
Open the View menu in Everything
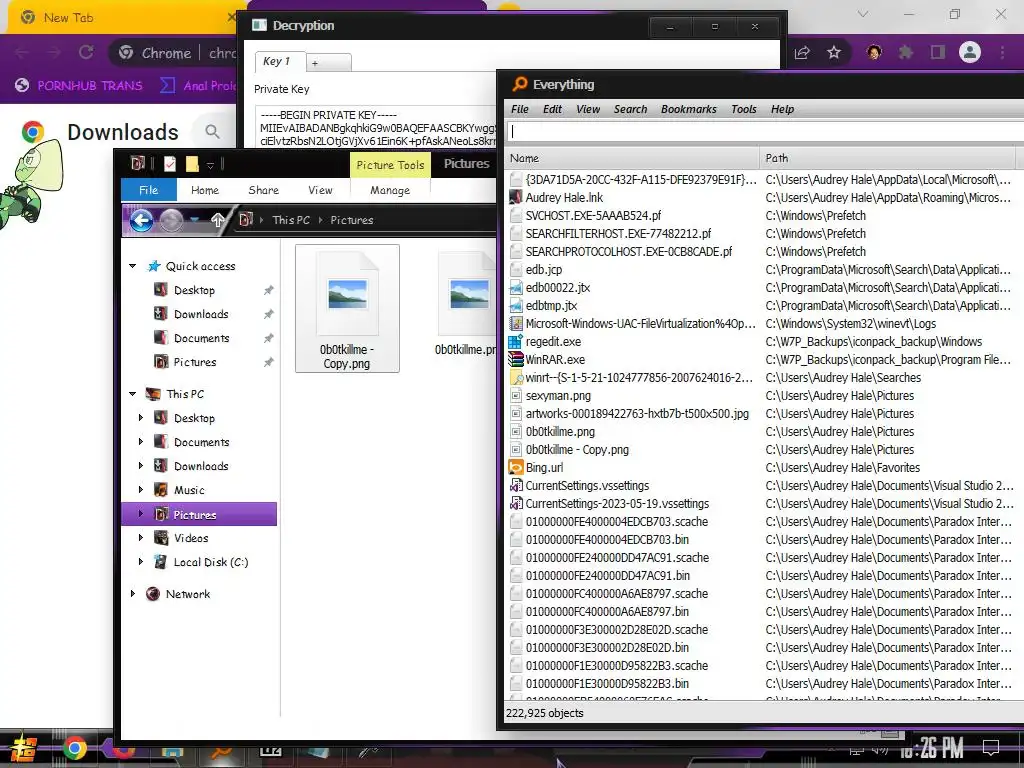588,109
